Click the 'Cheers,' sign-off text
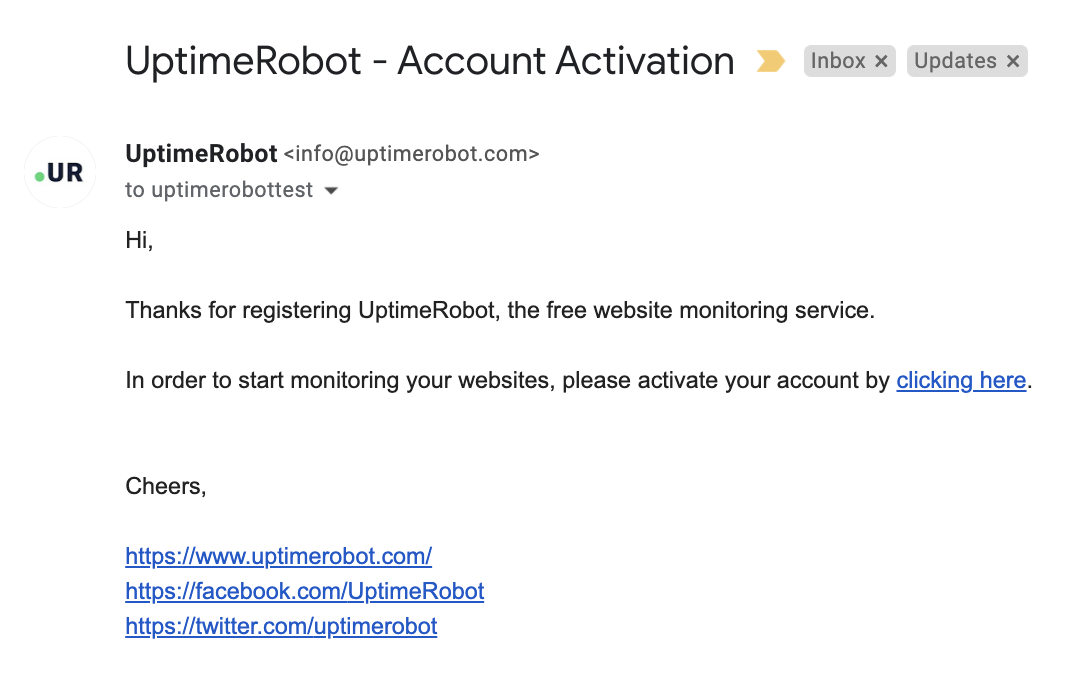The height and width of the screenshot is (678, 1084). (x=166, y=486)
